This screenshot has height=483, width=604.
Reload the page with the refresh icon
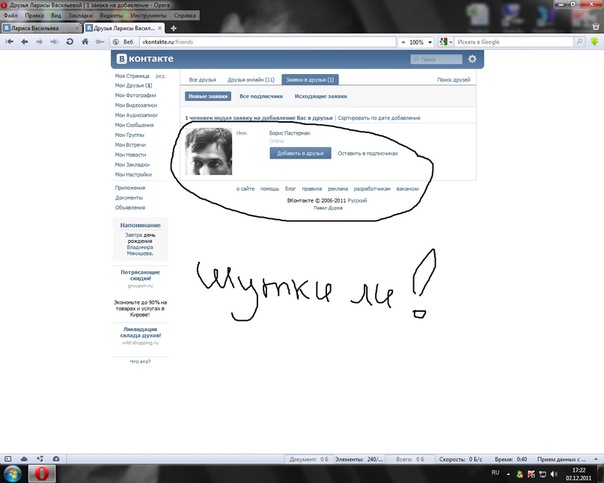(x=70, y=42)
